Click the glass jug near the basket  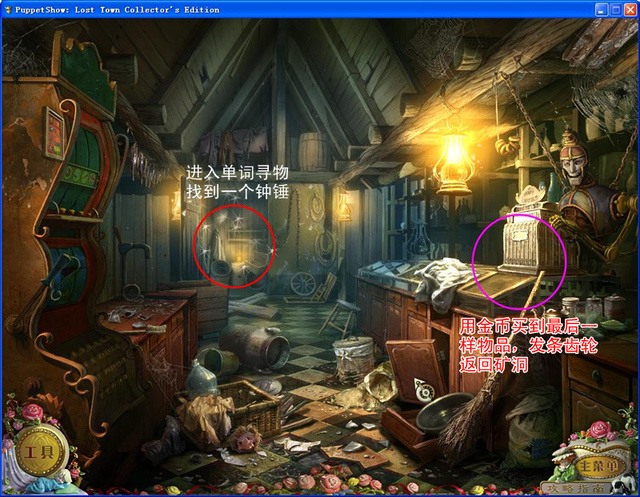[203, 379]
